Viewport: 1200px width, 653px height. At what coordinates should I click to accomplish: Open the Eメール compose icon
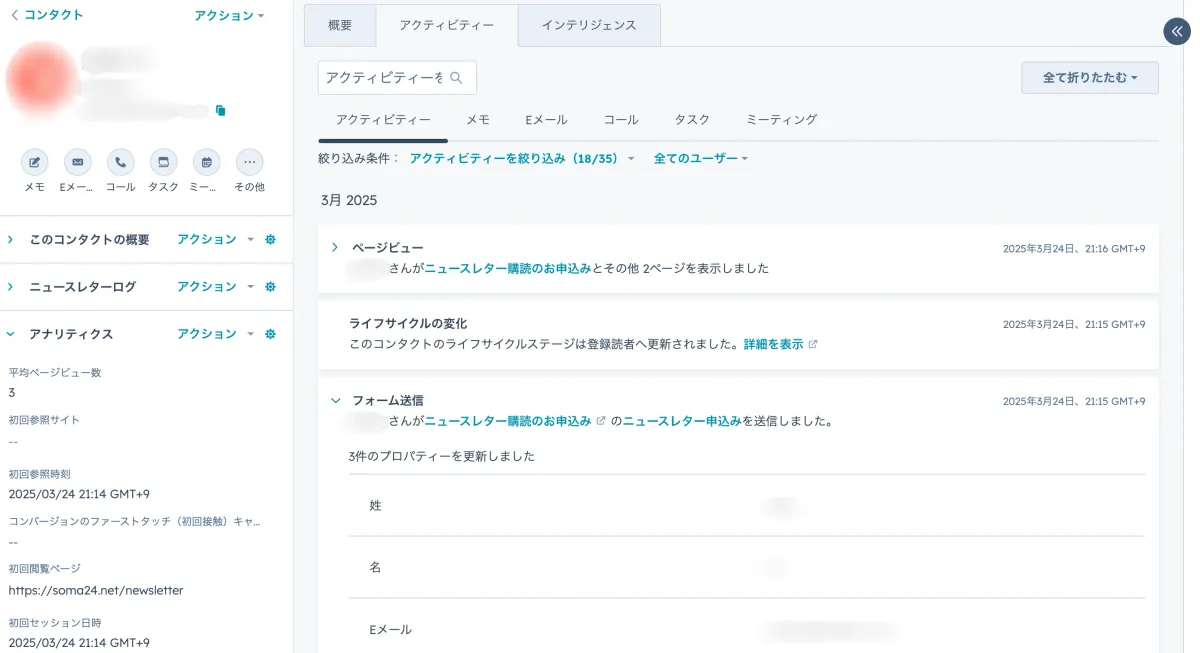coord(78,161)
